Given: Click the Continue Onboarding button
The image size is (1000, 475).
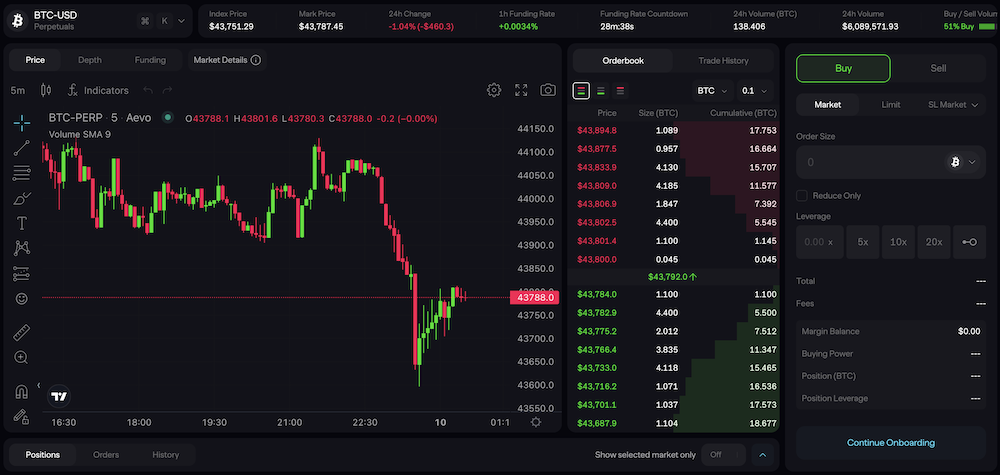Looking at the screenshot, I should (890, 442).
